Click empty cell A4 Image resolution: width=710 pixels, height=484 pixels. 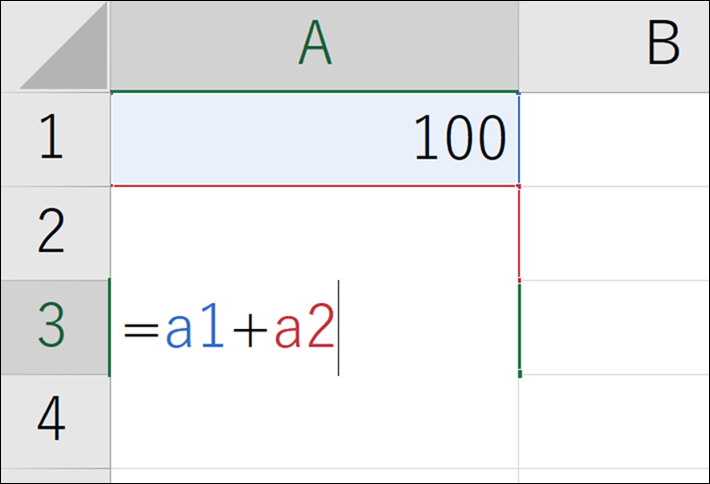[x=314, y=421]
